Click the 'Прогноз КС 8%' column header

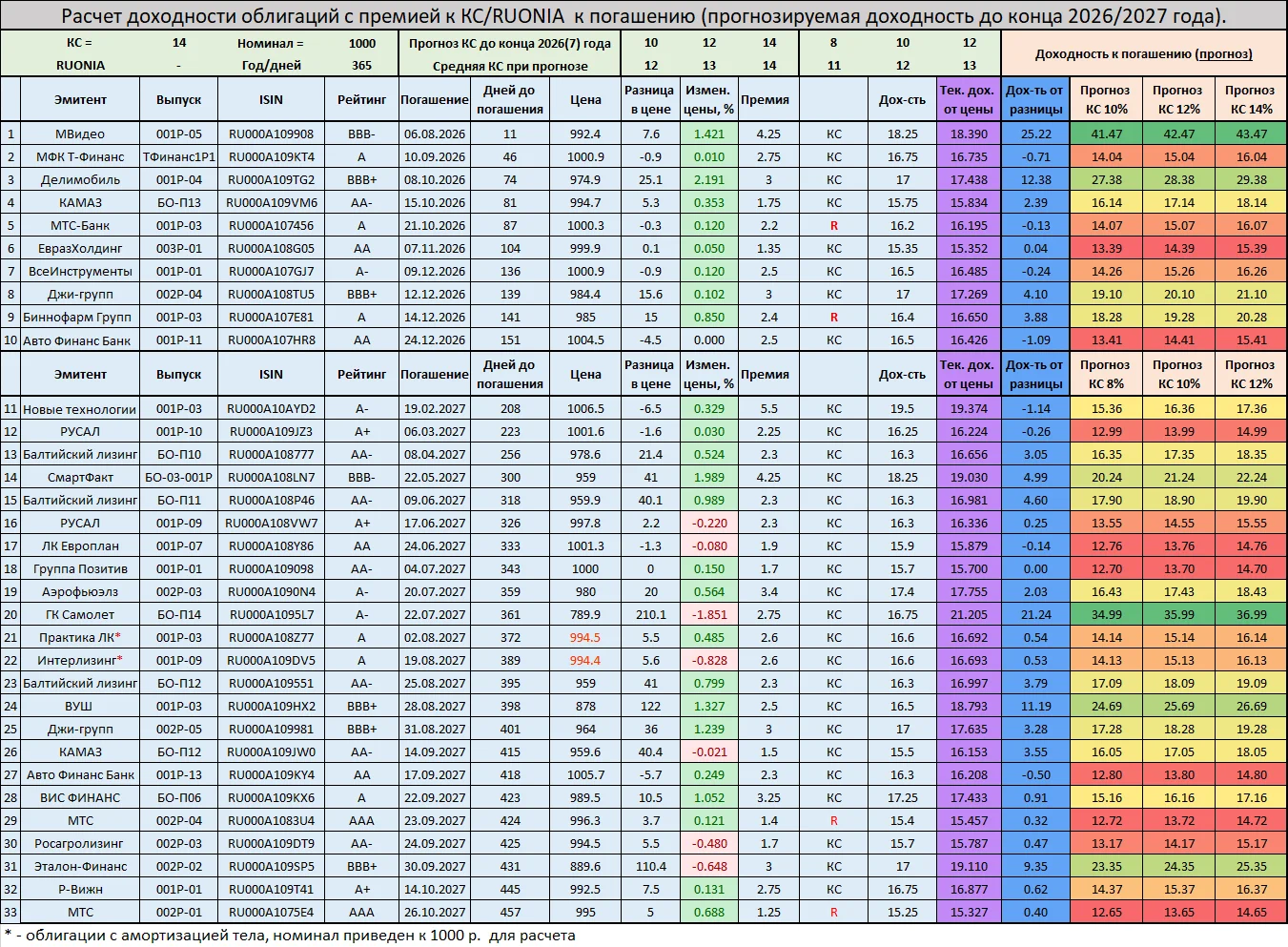pos(1105,375)
